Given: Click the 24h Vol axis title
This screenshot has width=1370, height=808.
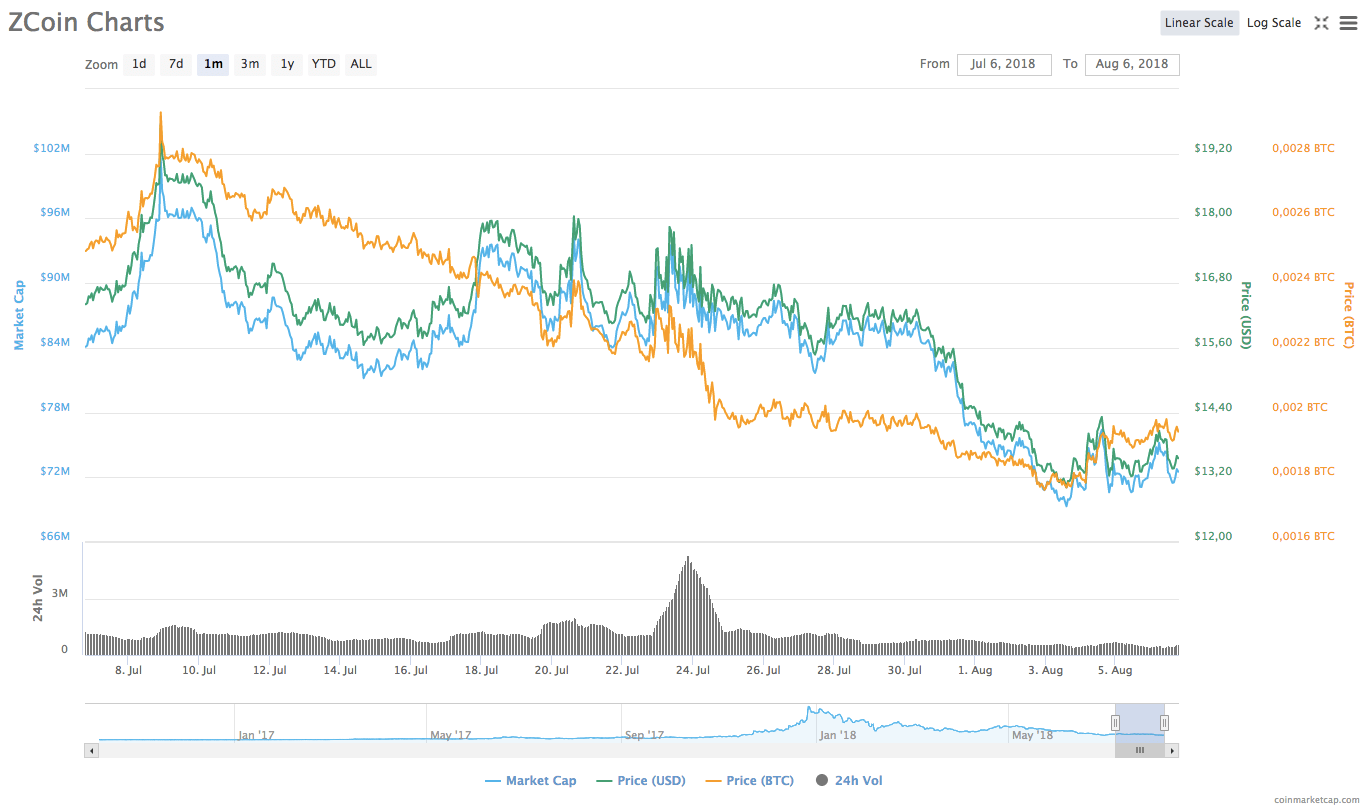Looking at the screenshot, I should tap(38, 598).
